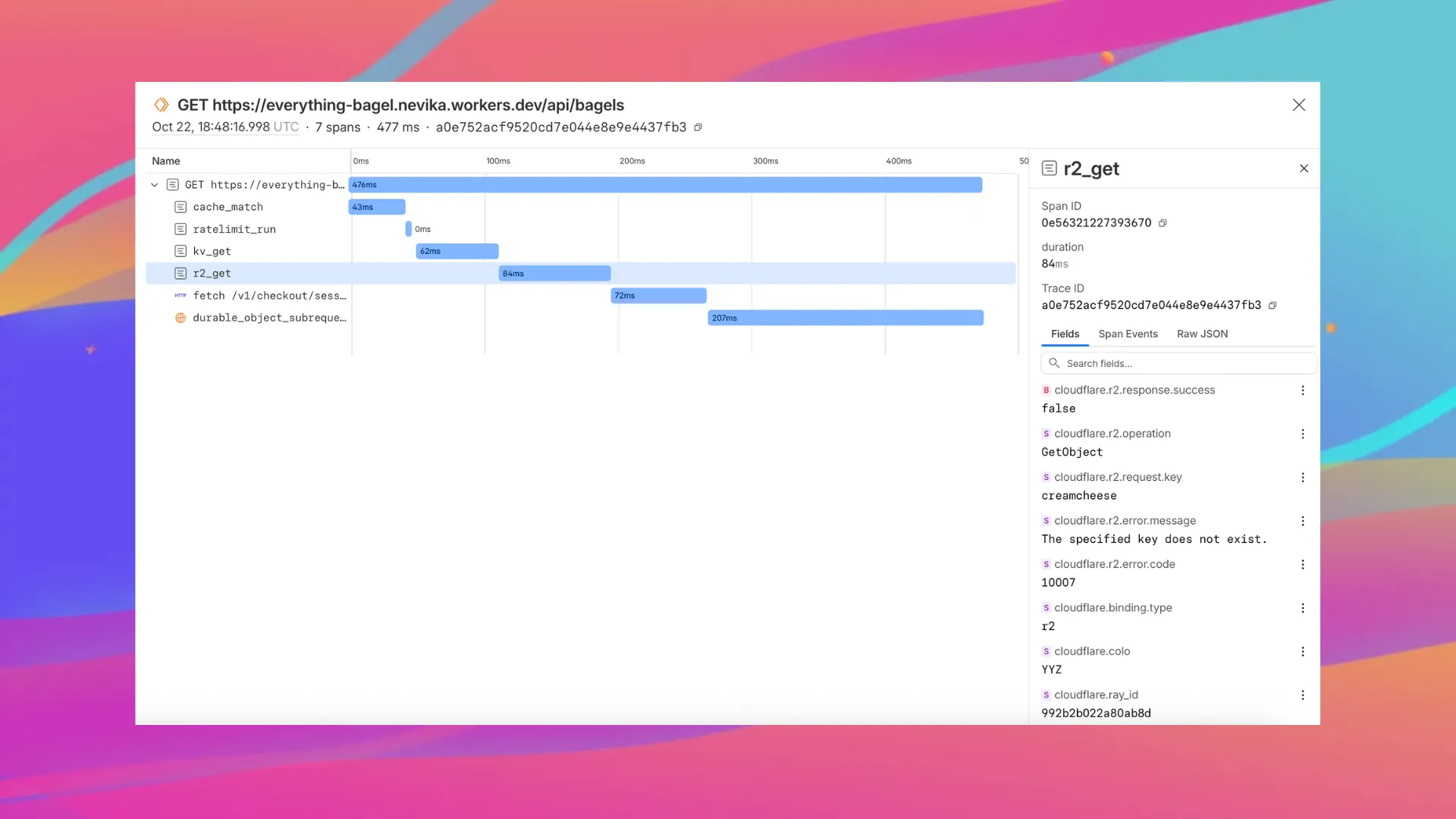Viewport: 1456px width, 819px height.
Task: Click the Search fields input box
Action: tap(1183, 363)
